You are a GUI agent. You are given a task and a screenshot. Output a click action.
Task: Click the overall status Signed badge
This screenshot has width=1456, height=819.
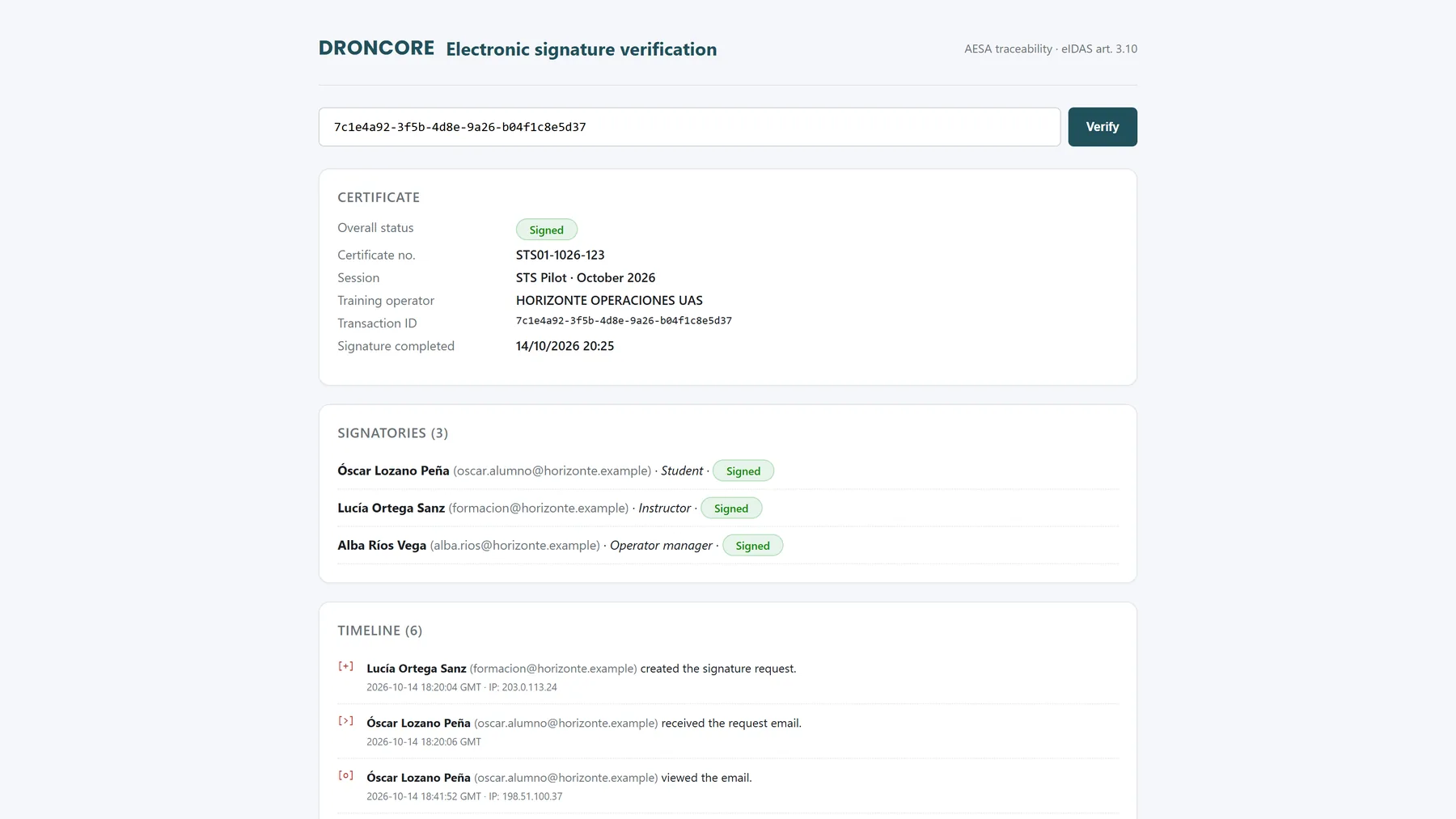(547, 230)
